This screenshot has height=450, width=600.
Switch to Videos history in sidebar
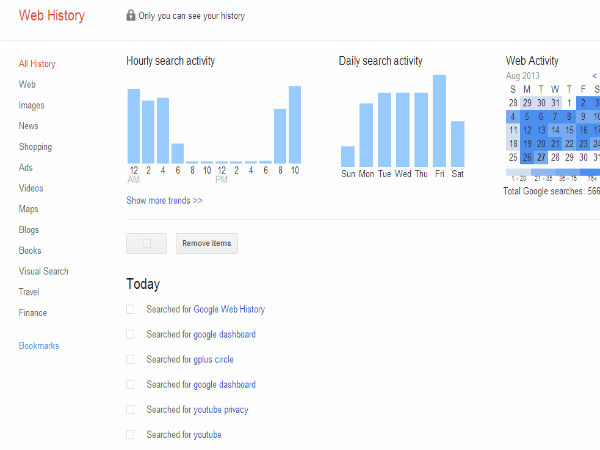pyautogui.click(x=31, y=188)
